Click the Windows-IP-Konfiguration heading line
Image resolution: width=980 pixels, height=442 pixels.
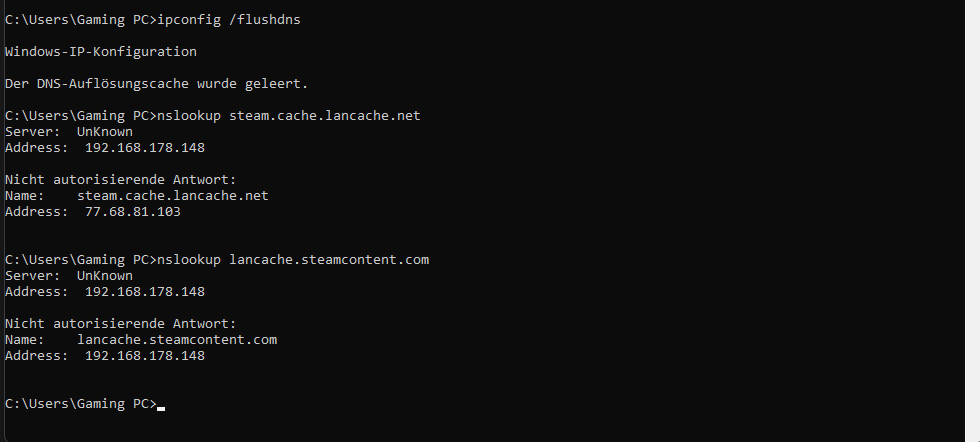coord(101,52)
